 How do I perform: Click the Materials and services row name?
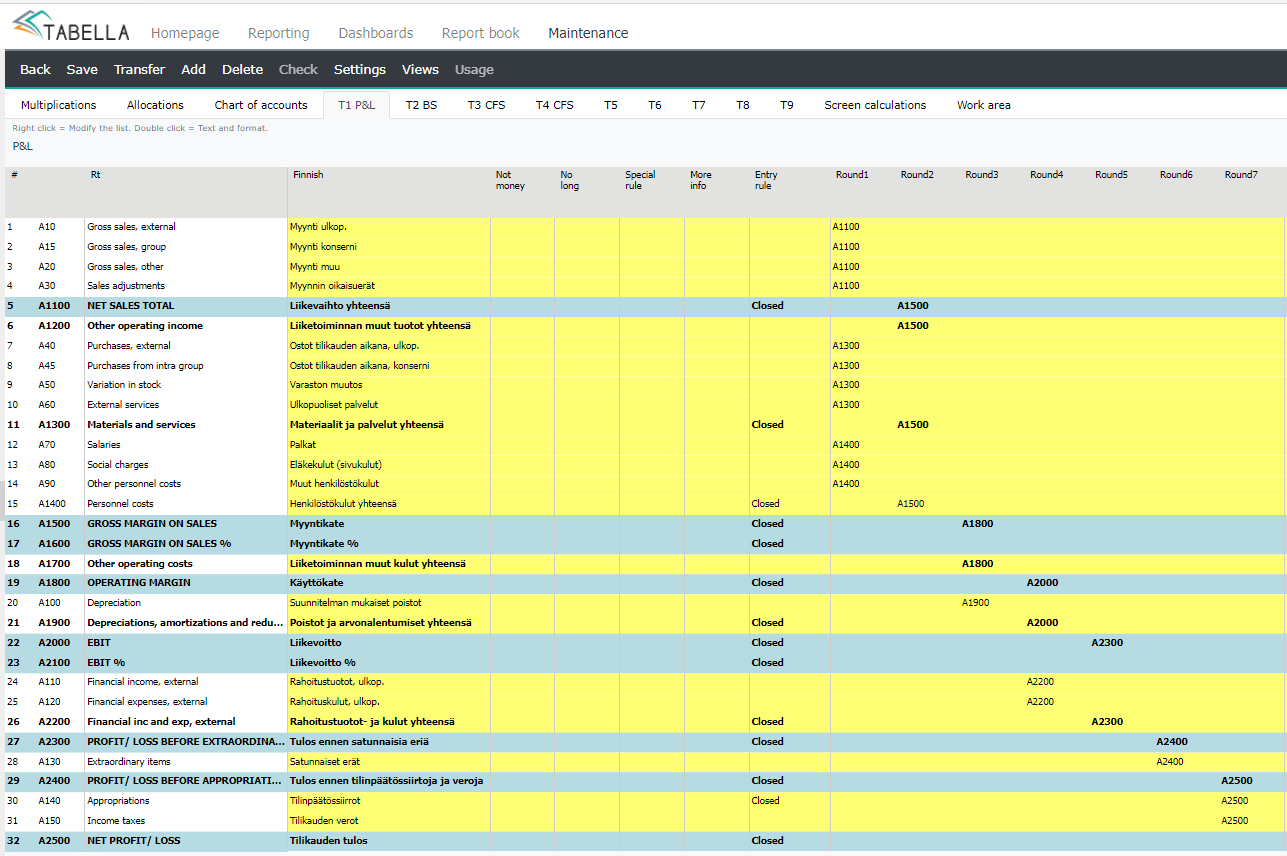point(141,425)
